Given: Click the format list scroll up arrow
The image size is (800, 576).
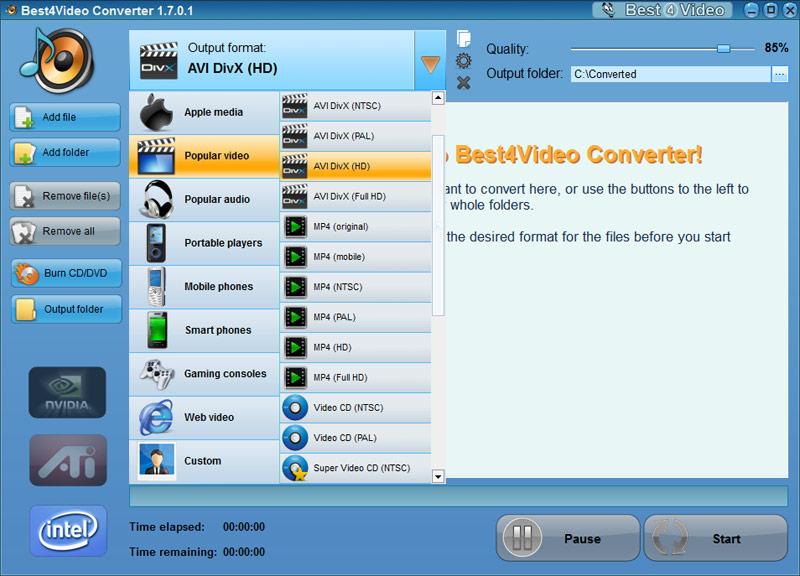Looking at the screenshot, I should pos(438,98).
